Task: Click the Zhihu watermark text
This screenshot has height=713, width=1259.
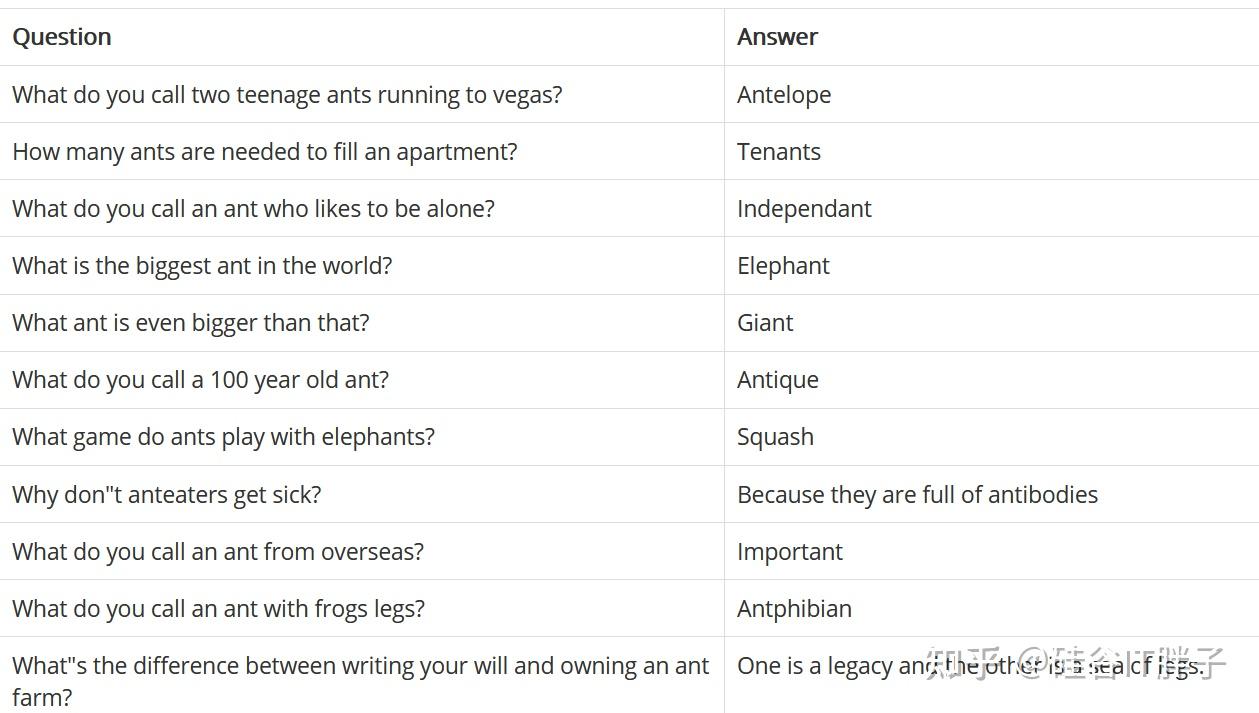Action: click(x=1076, y=664)
